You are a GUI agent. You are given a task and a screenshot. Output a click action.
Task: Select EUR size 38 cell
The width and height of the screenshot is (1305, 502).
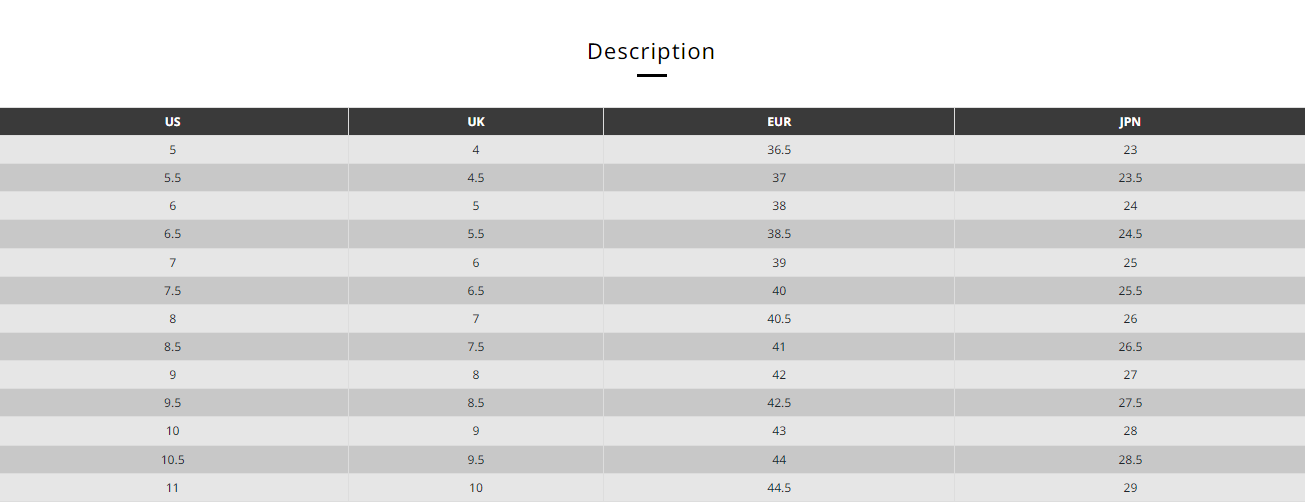pyautogui.click(x=779, y=206)
